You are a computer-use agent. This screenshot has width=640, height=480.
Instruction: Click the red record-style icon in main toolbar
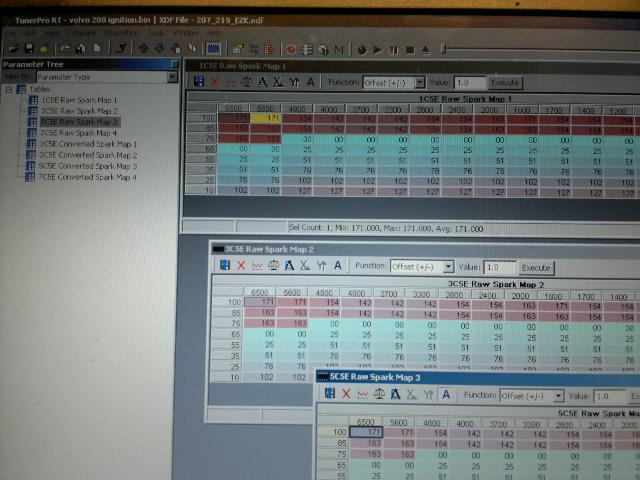pos(291,48)
